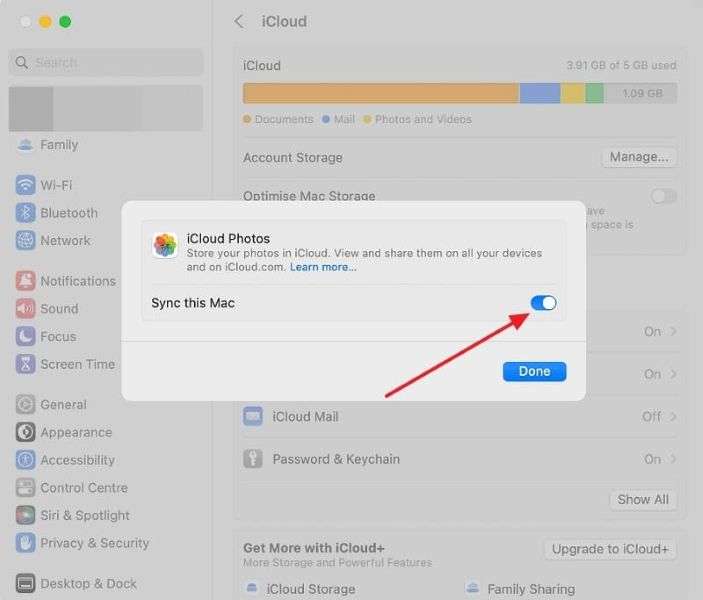Image resolution: width=703 pixels, height=600 pixels.
Task: Toggle the Sync this Mac switch
Action: click(x=543, y=303)
